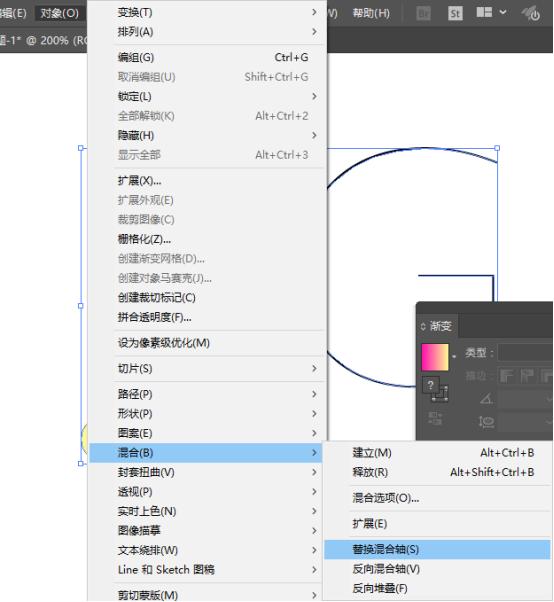The height and width of the screenshot is (602, 554).
Task: Open the 图案(E) submenu
Action: [x=208, y=433]
